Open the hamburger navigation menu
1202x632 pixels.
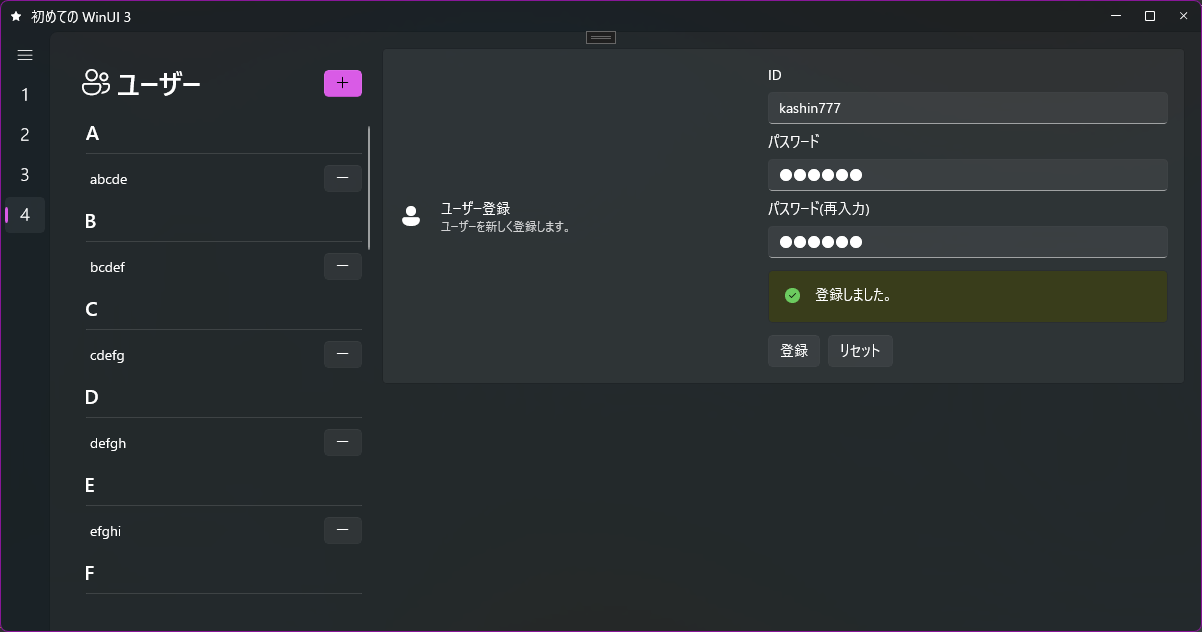pyautogui.click(x=25, y=56)
